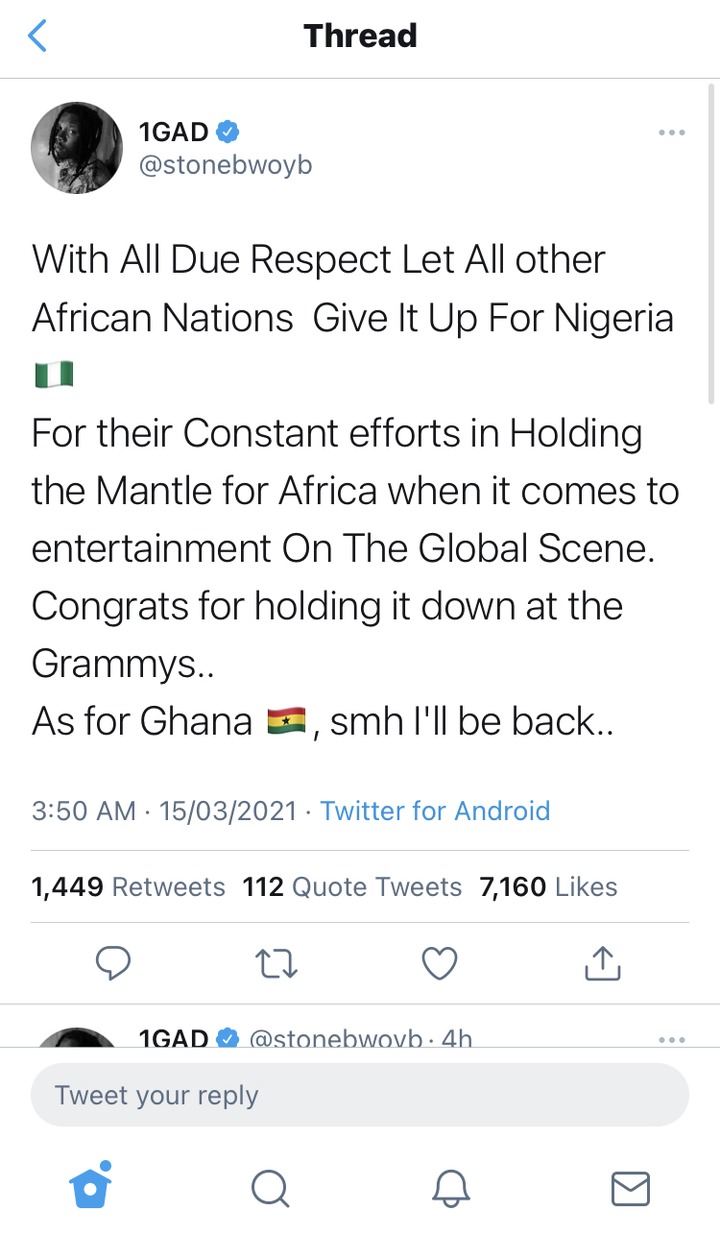View 1GAD's profile picture
720x1235 pixels.
[x=78, y=147]
